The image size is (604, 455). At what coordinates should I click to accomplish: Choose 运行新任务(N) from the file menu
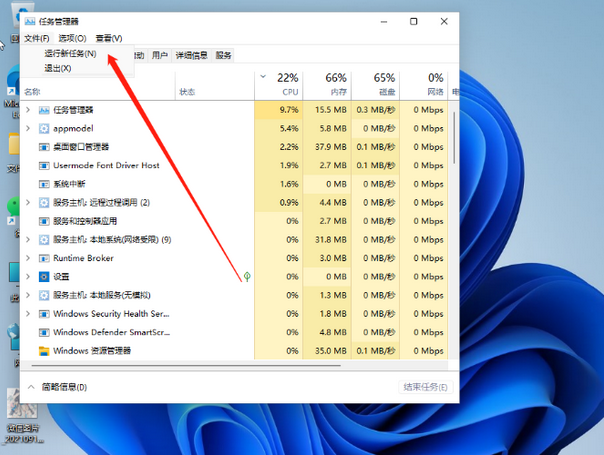[71, 53]
